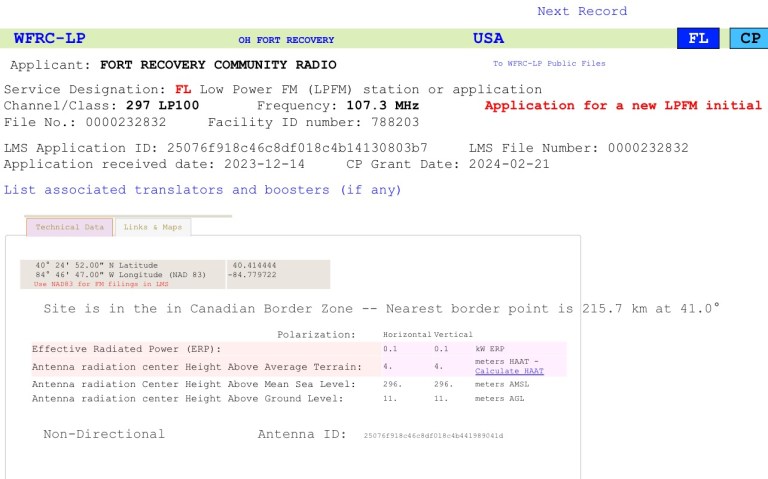Click the decimal longitude -84.779722

coord(254,276)
